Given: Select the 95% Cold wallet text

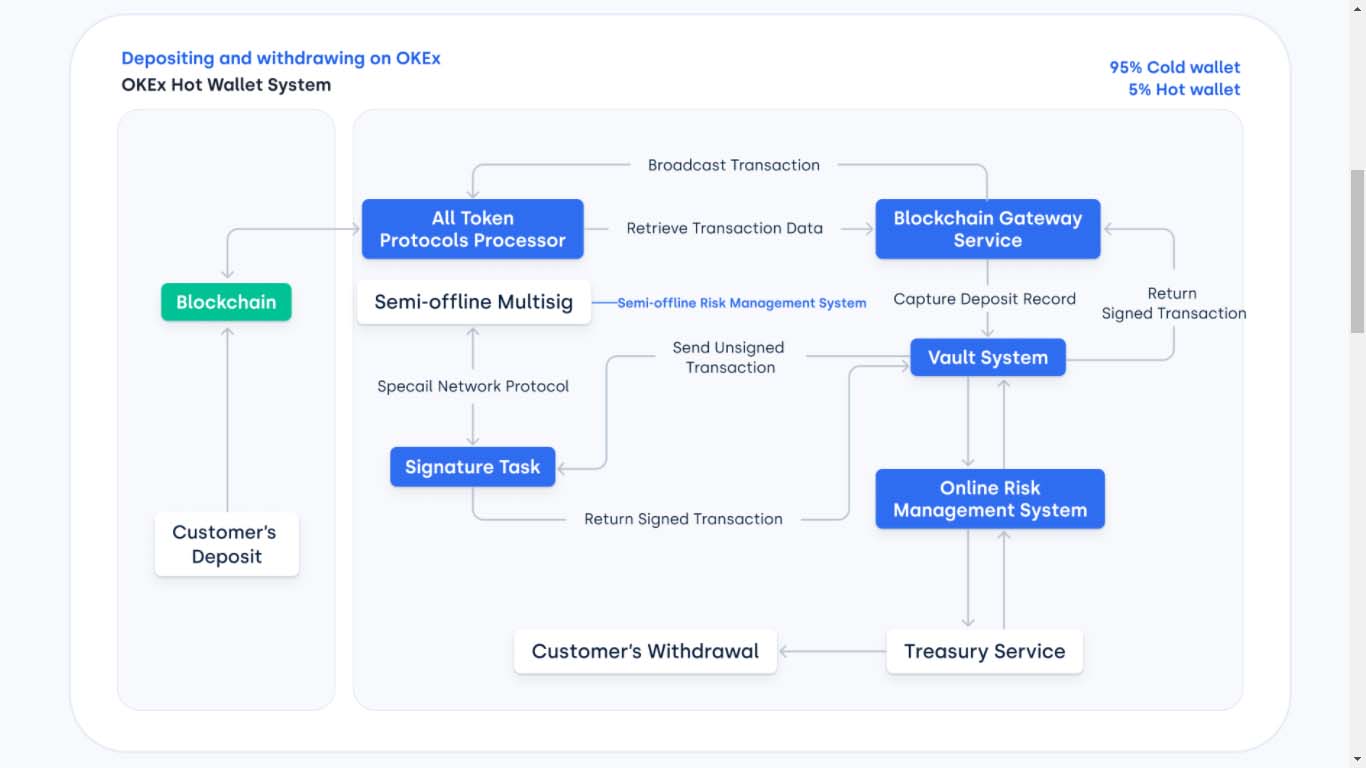Looking at the screenshot, I should click(x=1175, y=67).
